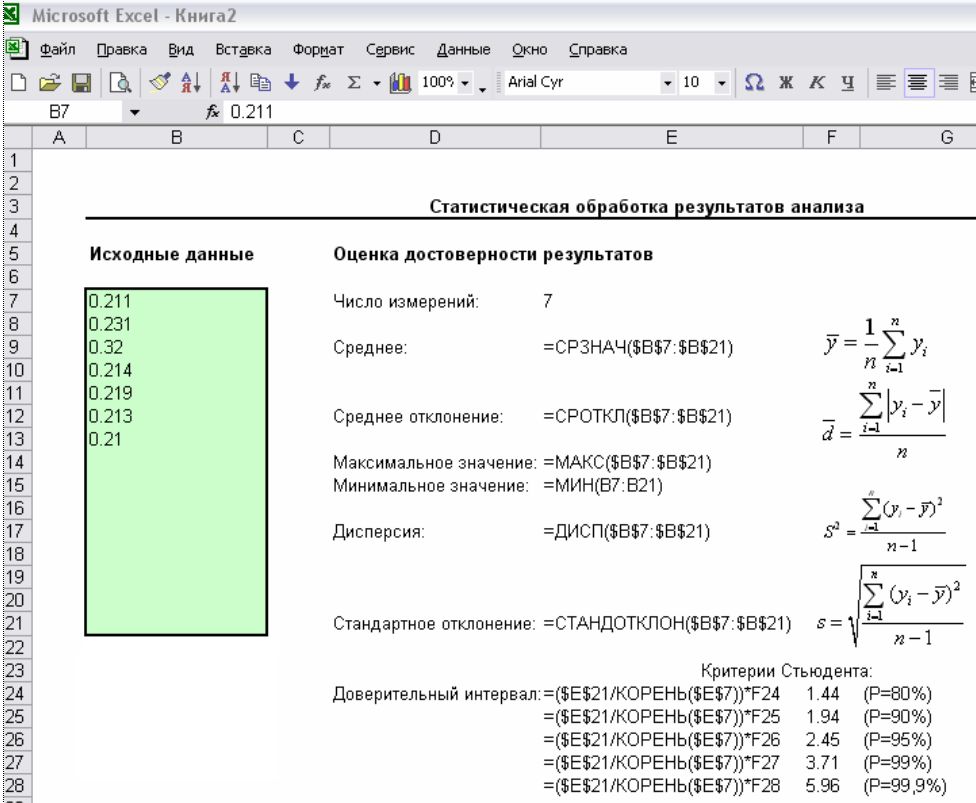Click the Copy icon in toolbar
The height and width of the screenshot is (803, 976).
coord(260,82)
